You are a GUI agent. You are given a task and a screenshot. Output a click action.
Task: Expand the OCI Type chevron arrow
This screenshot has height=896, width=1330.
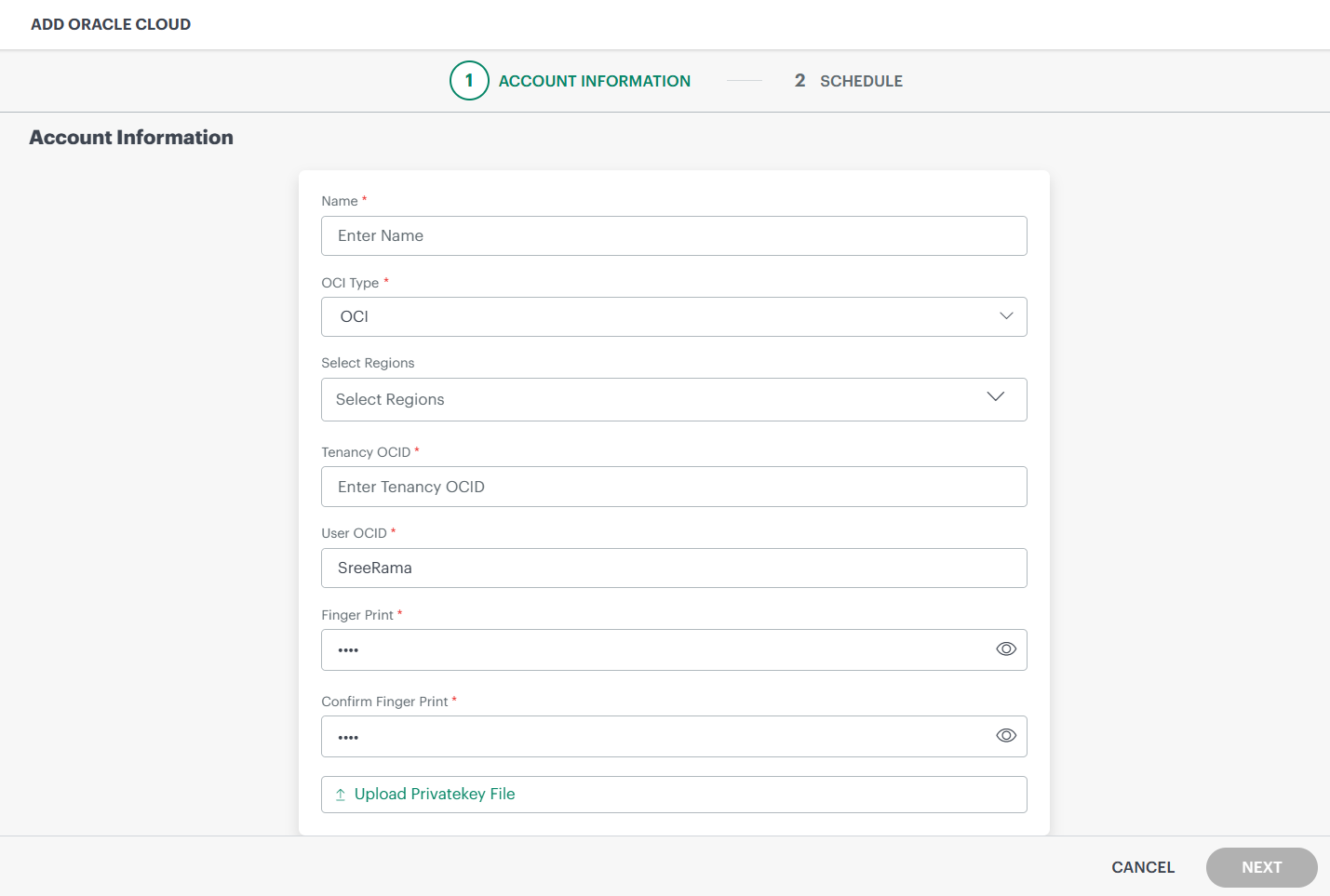pyautogui.click(x=1005, y=316)
